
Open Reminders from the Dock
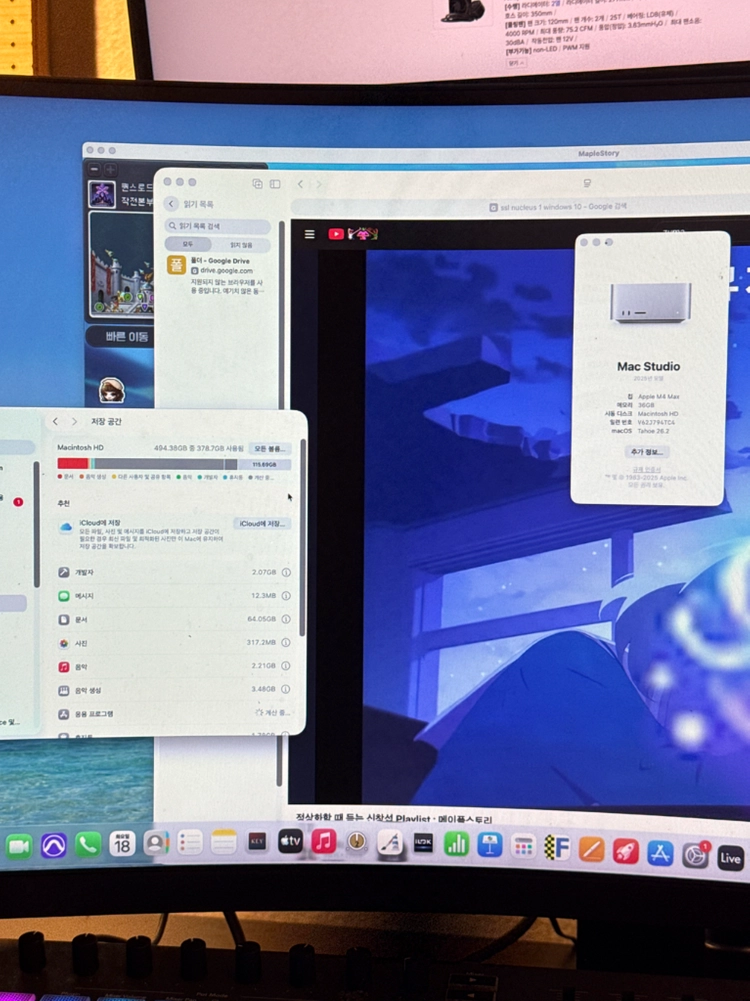click(190, 843)
